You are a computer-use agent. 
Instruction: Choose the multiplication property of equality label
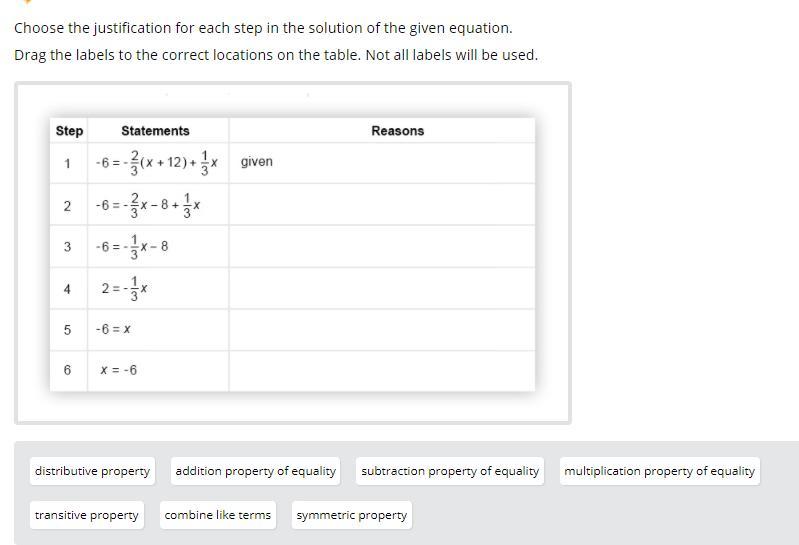coord(659,471)
